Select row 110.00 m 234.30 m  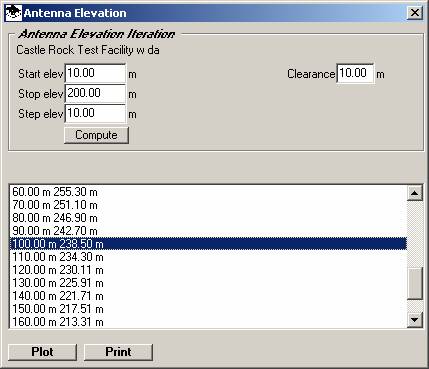(x=208, y=257)
